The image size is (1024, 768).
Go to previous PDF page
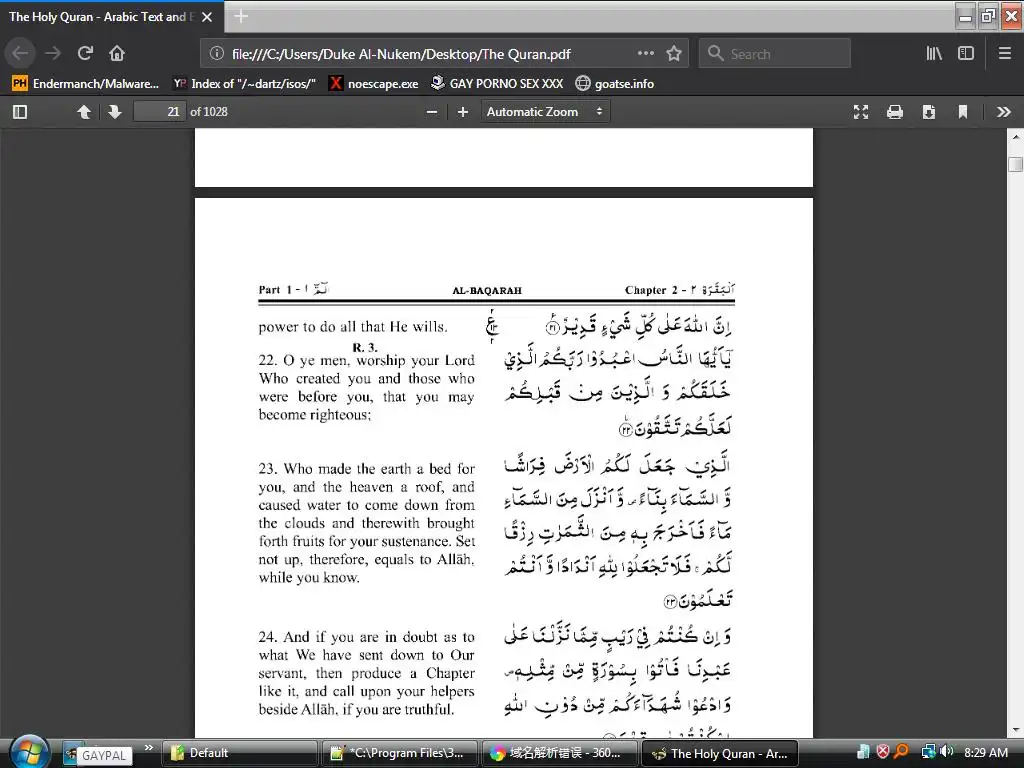[x=84, y=112]
